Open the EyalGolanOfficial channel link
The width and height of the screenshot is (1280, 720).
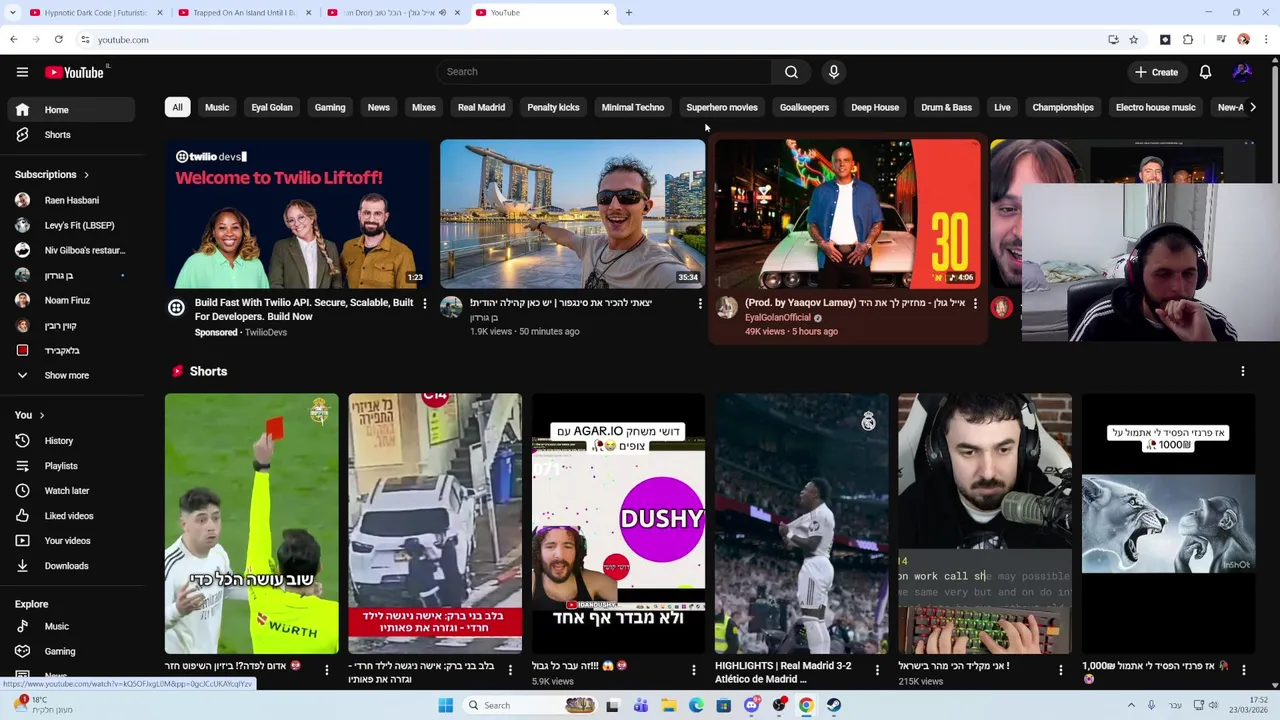pos(777,318)
